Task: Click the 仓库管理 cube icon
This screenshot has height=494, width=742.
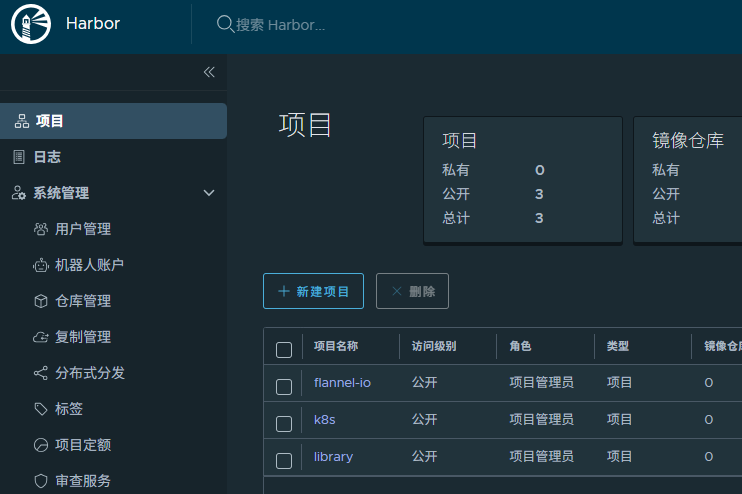Action: click(x=41, y=301)
